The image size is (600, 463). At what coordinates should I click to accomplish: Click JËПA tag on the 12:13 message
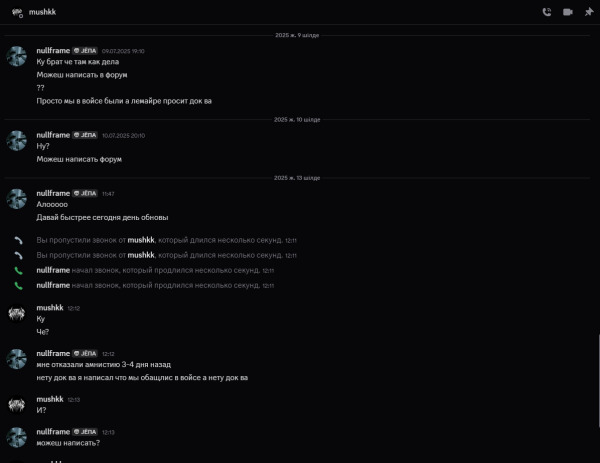click(85, 432)
